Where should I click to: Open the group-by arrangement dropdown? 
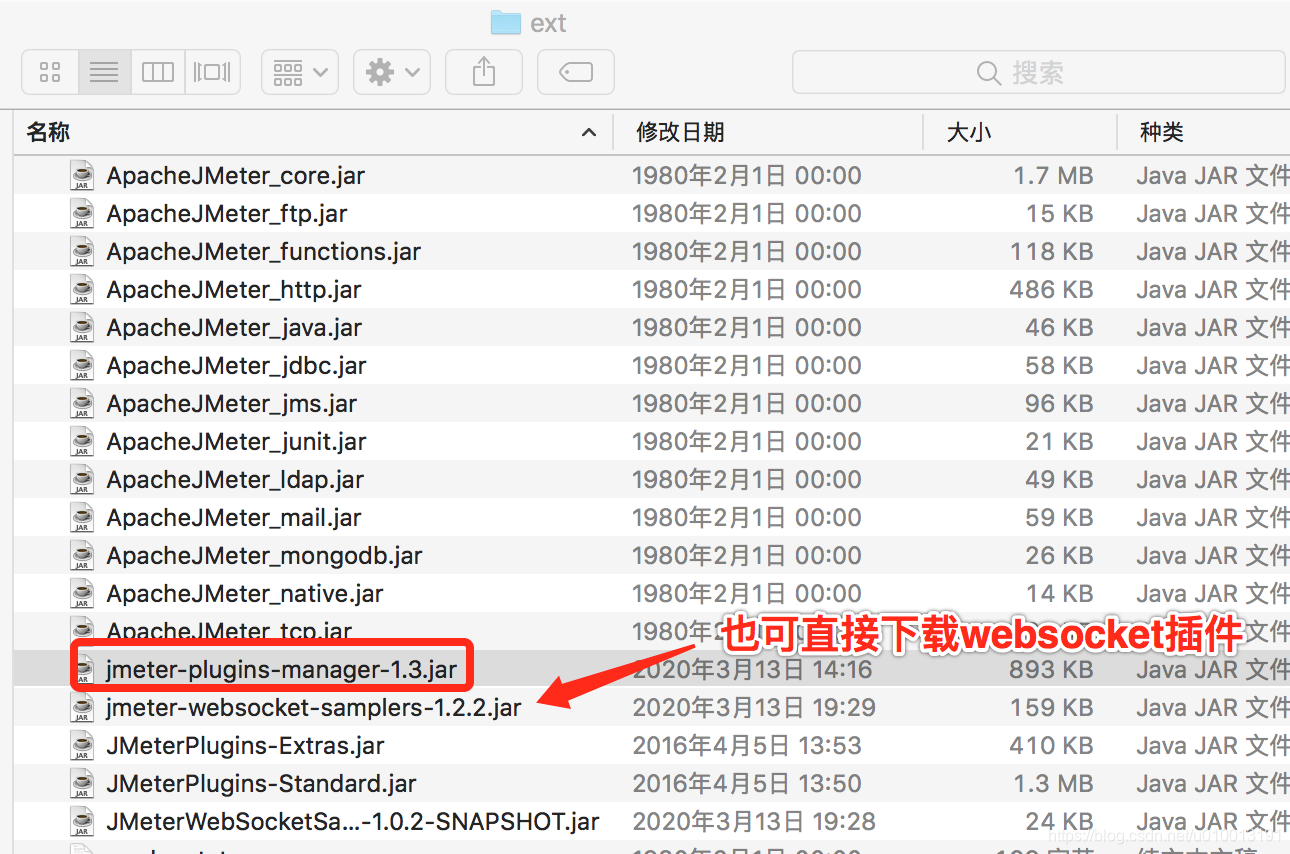[300, 72]
